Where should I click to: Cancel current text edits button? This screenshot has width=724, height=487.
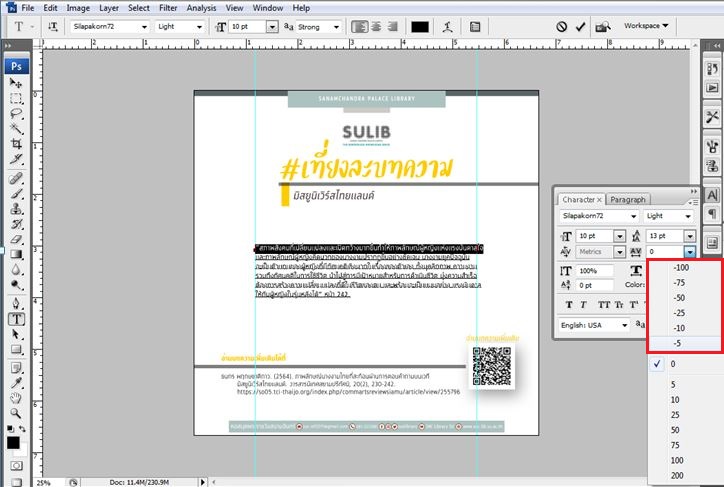point(561,27)
